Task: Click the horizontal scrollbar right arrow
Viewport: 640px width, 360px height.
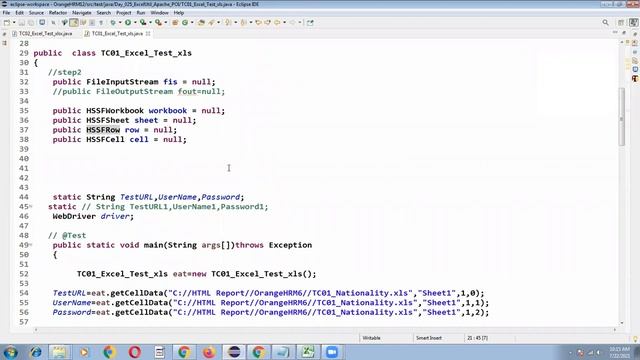Action: [x=615, y=330]
